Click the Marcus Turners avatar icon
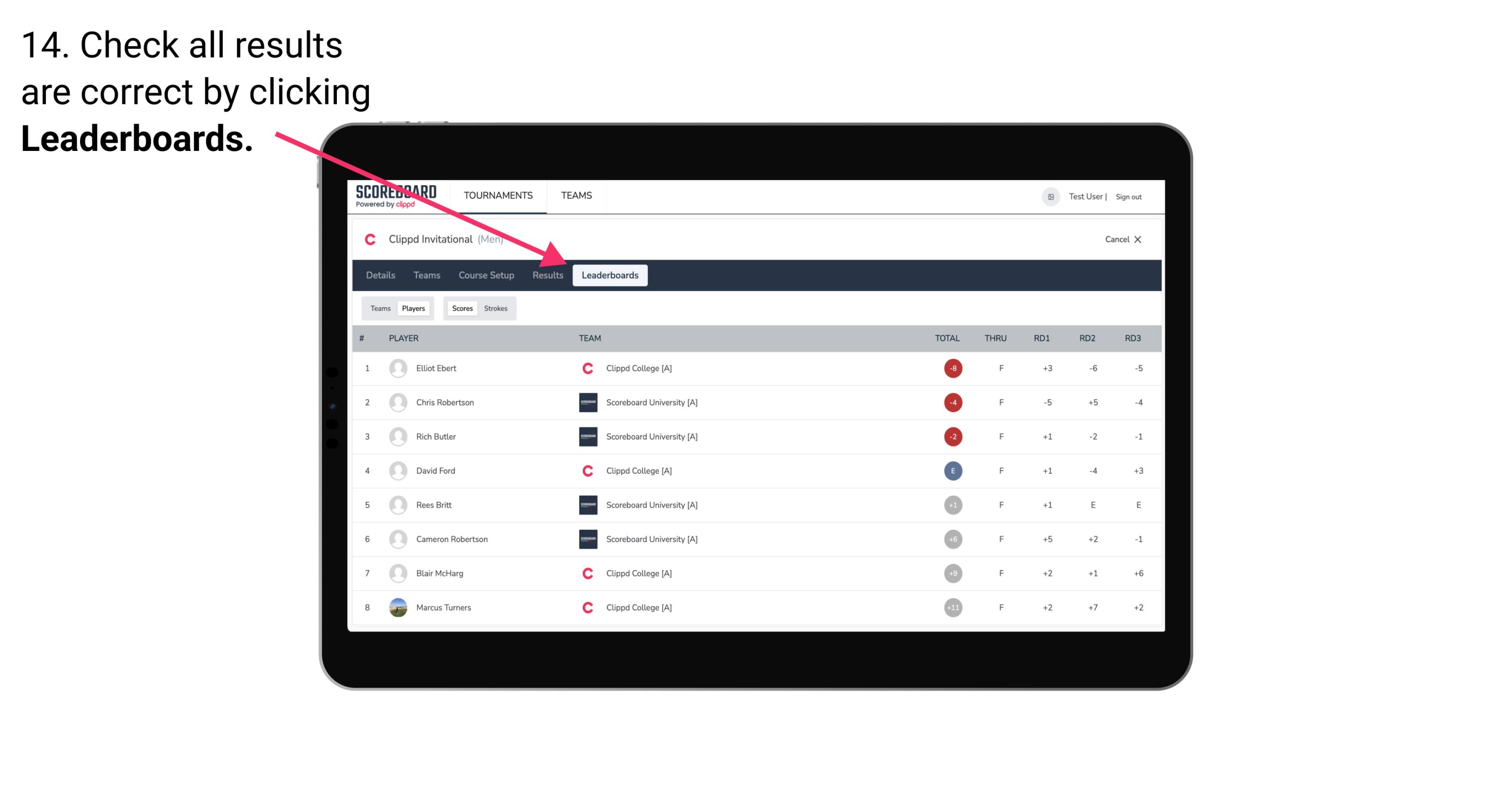1510x812 pixels. tap(397, 607)
